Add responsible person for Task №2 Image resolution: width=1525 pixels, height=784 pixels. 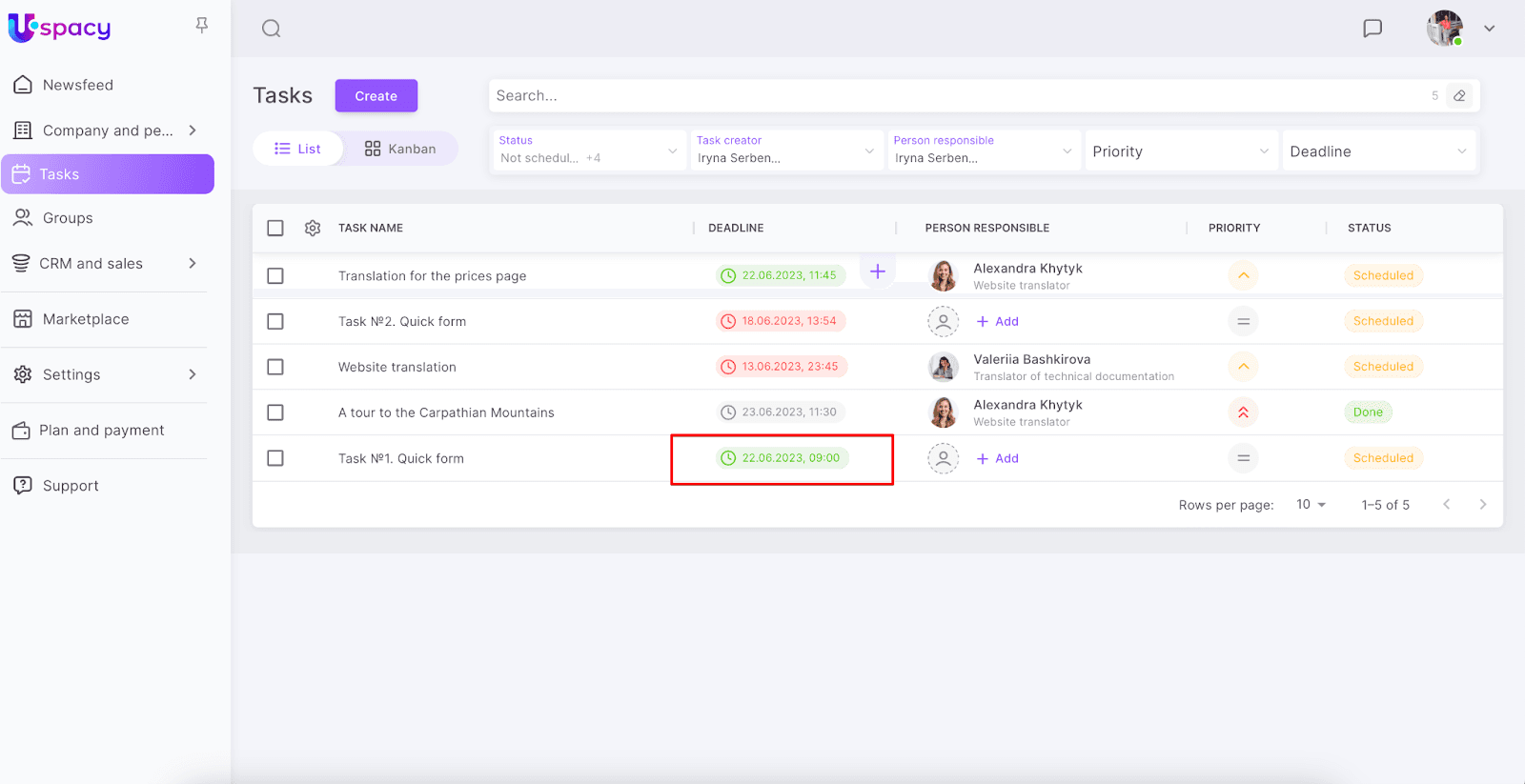998,322
